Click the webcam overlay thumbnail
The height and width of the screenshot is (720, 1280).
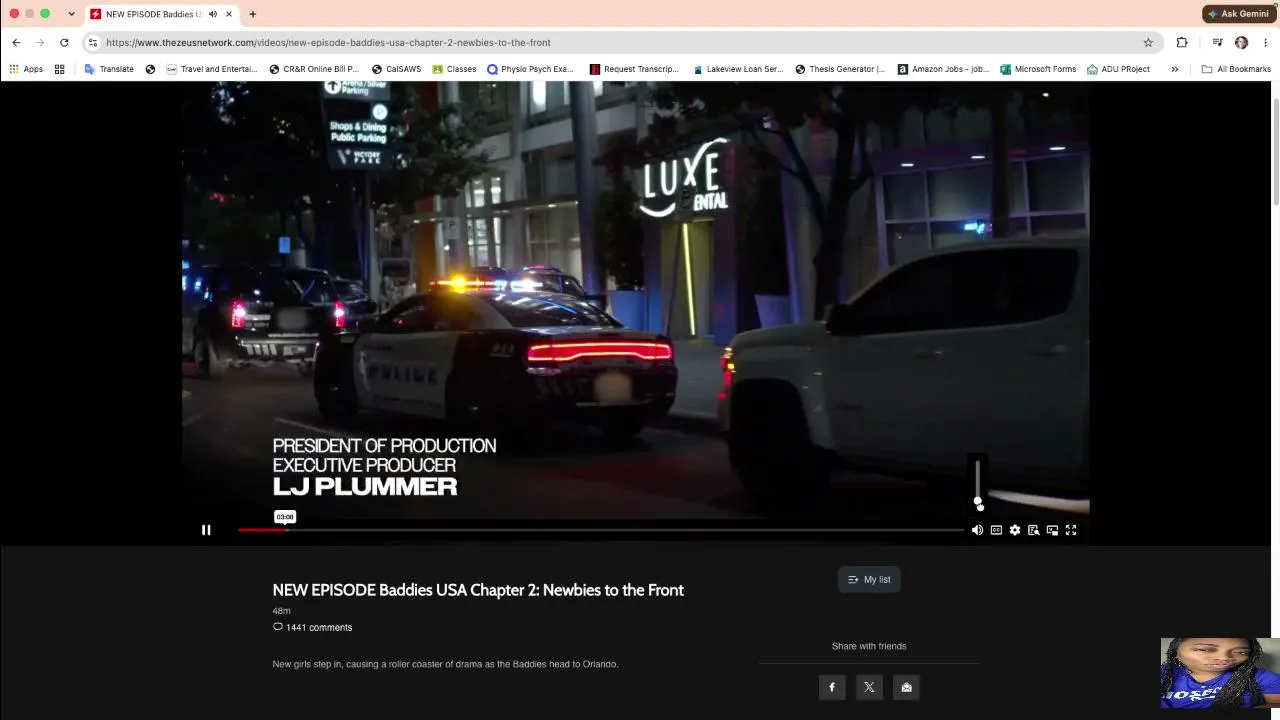pyautogui.click(x=1220, y=673)
